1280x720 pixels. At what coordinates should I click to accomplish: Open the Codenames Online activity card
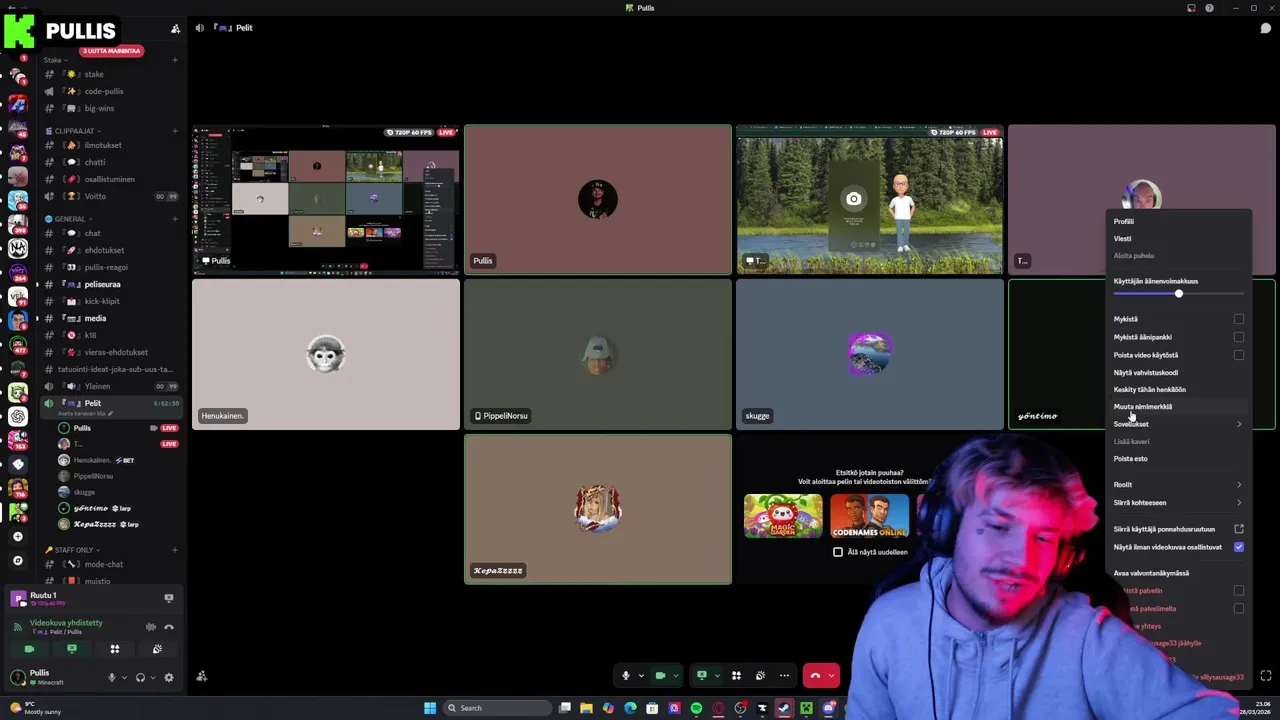[869, 516]
